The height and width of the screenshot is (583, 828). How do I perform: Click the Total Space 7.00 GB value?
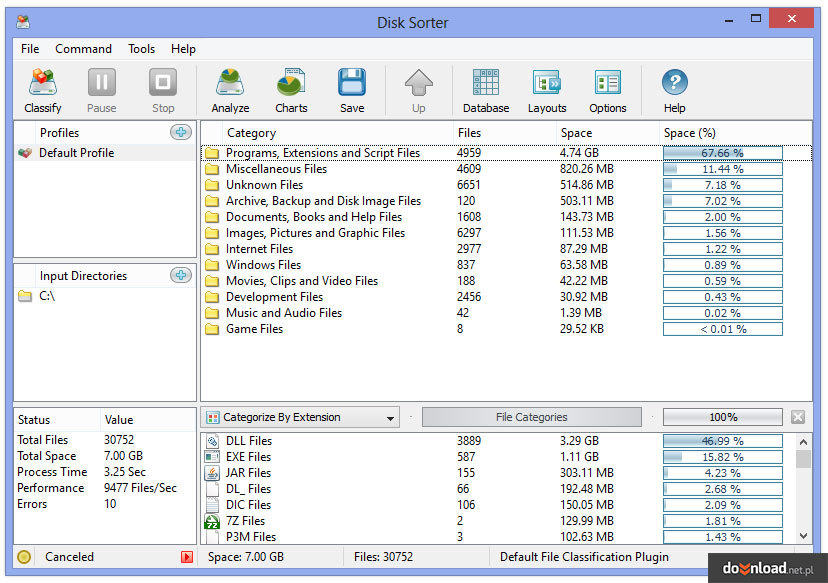(123, 456)
